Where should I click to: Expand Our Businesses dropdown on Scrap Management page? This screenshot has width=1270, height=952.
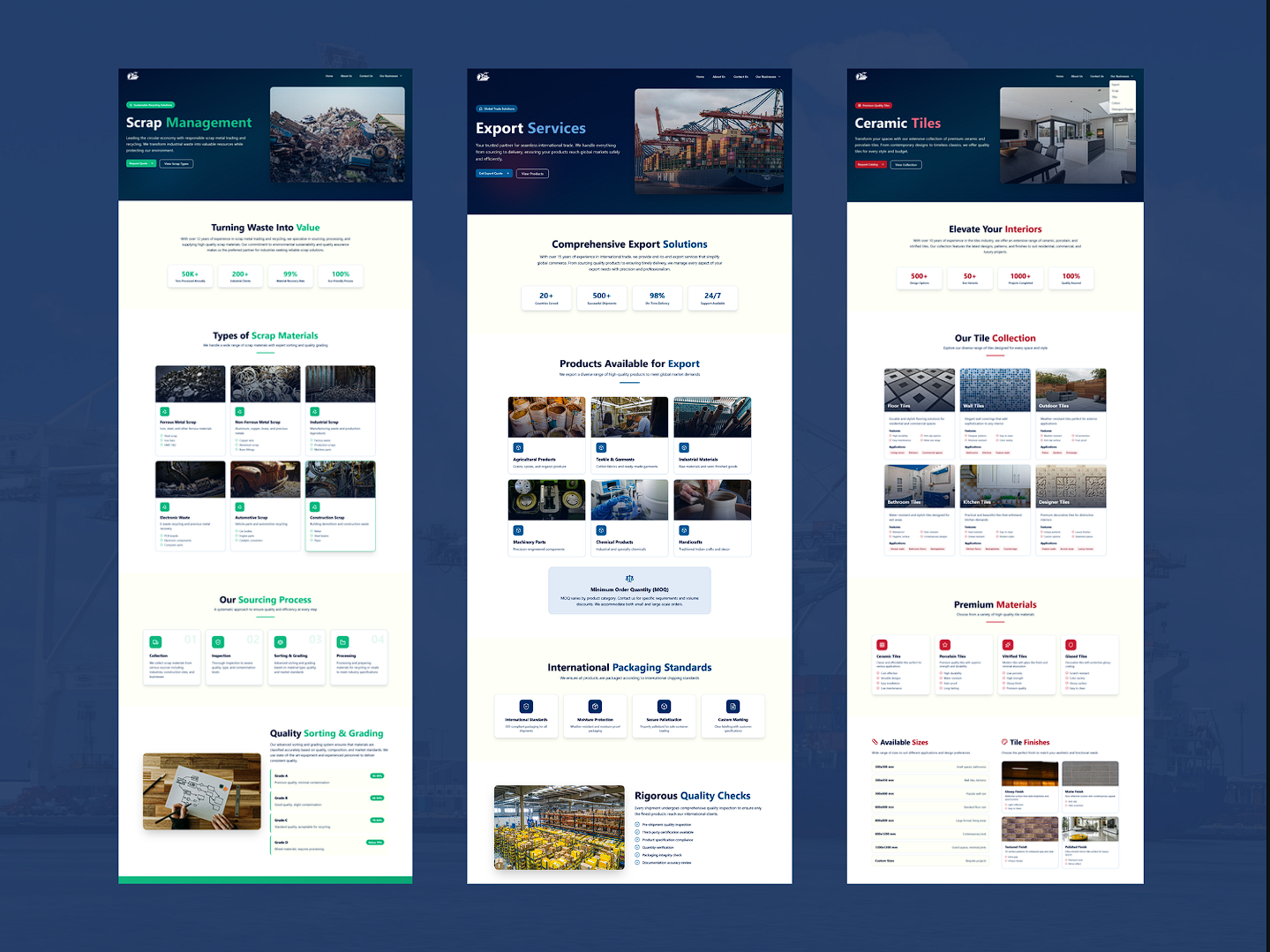click(x=391, y=76)
